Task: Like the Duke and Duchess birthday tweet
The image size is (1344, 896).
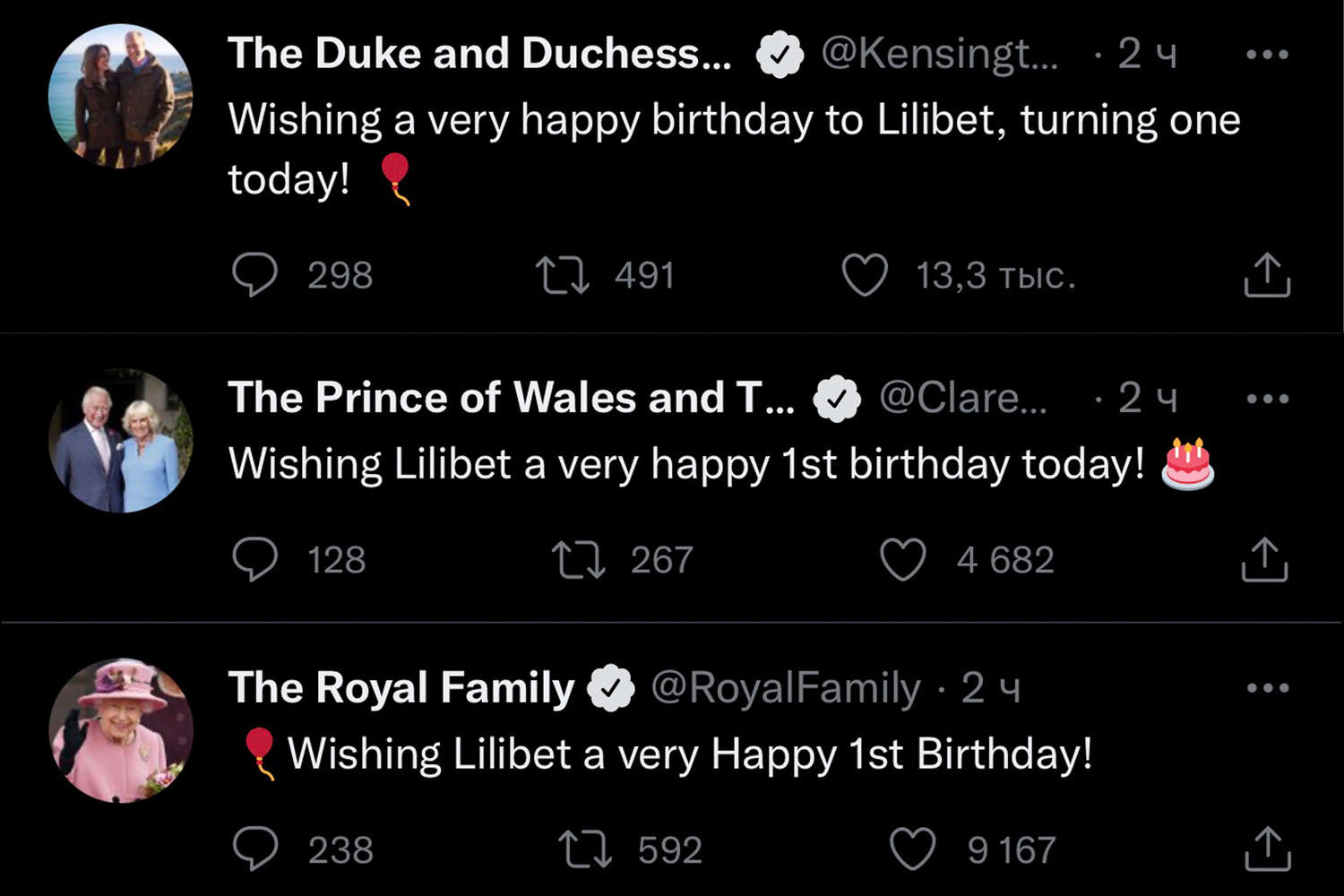Action: pos(865,275)
